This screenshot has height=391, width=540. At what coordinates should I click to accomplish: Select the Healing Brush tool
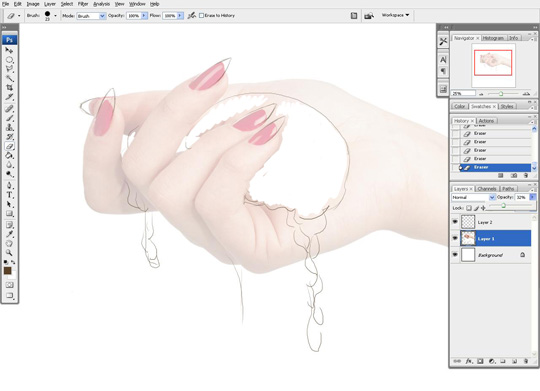coord(9,109)
